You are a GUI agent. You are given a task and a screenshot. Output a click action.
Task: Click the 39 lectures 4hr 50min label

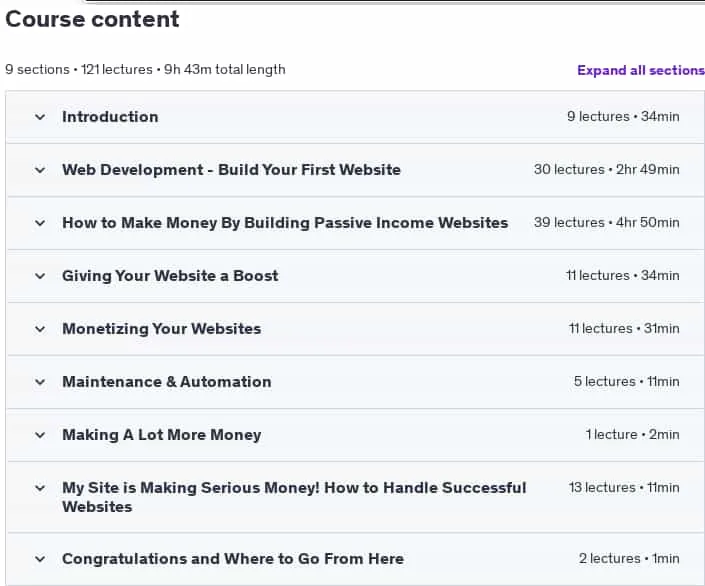coord(607,223)
